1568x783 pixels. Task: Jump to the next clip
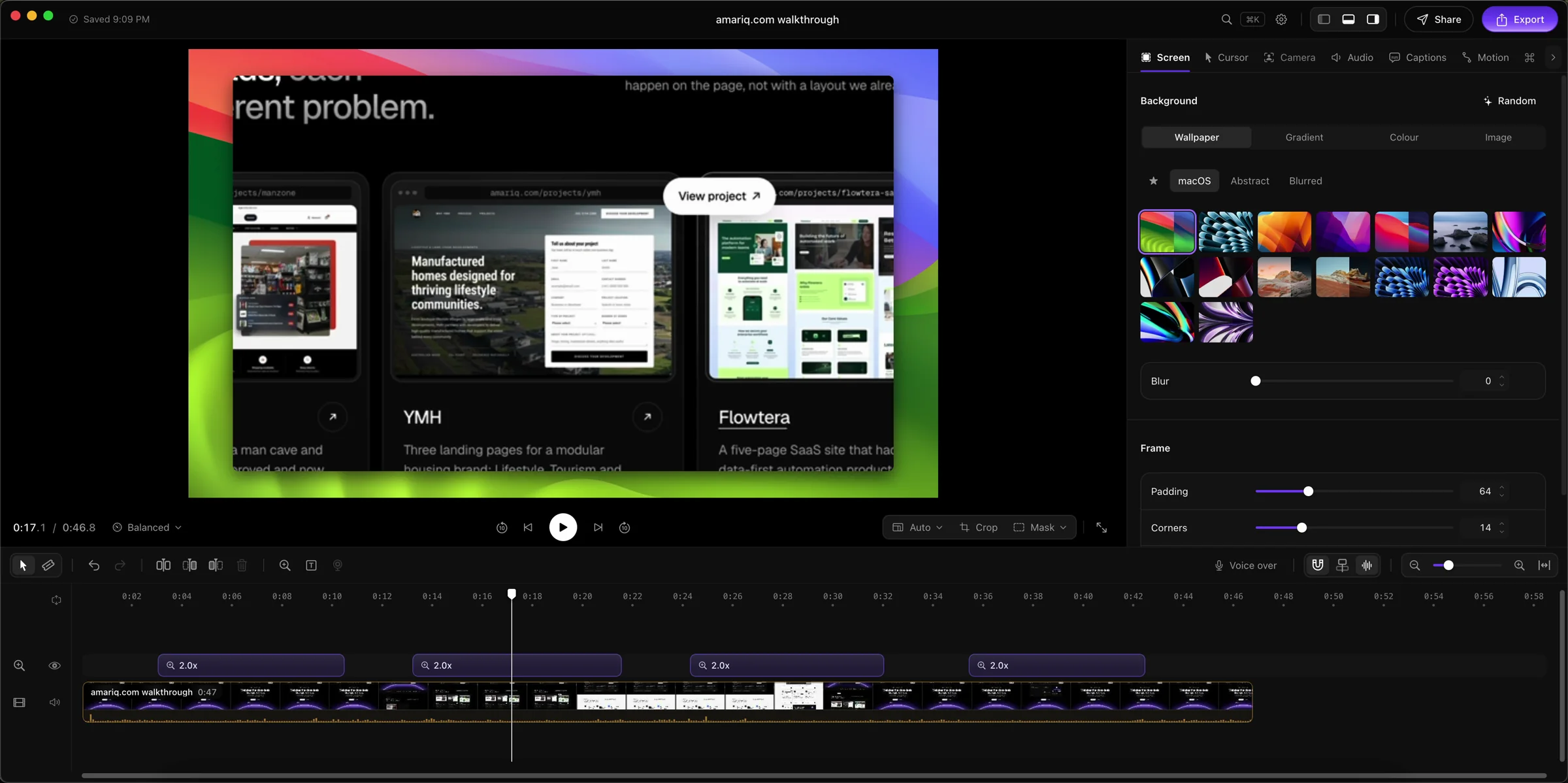(598, 527)
